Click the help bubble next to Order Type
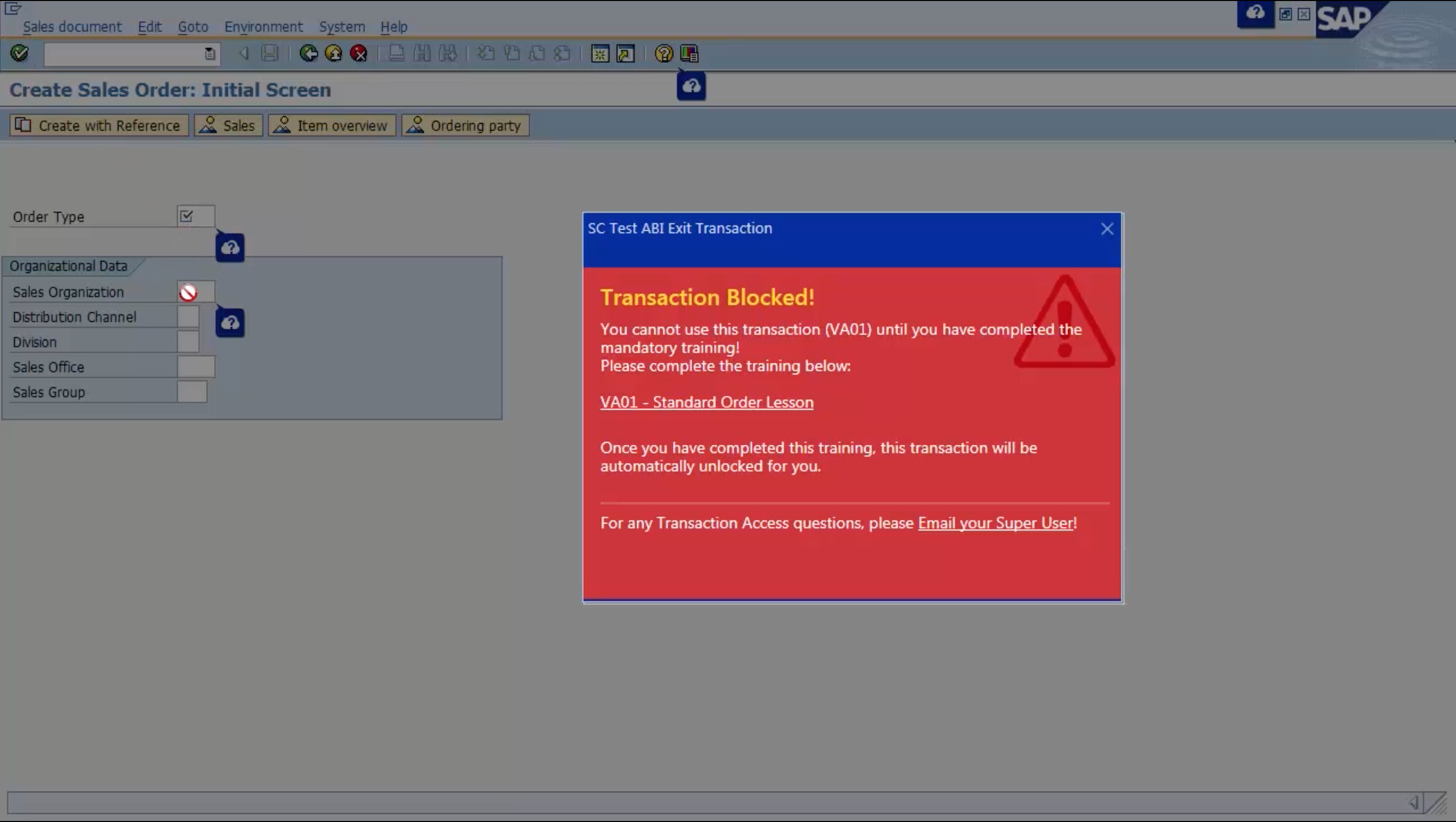The image size is (1456, 822). coord(230,248)
